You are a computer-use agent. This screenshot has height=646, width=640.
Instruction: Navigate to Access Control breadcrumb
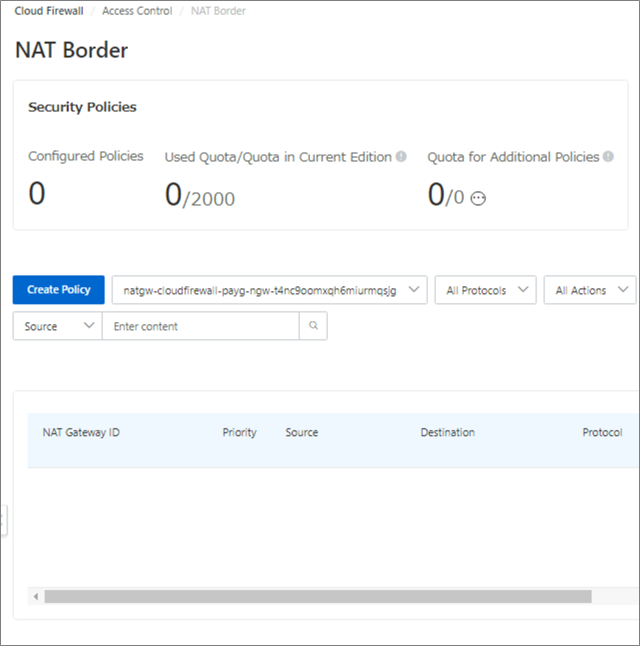137,11
